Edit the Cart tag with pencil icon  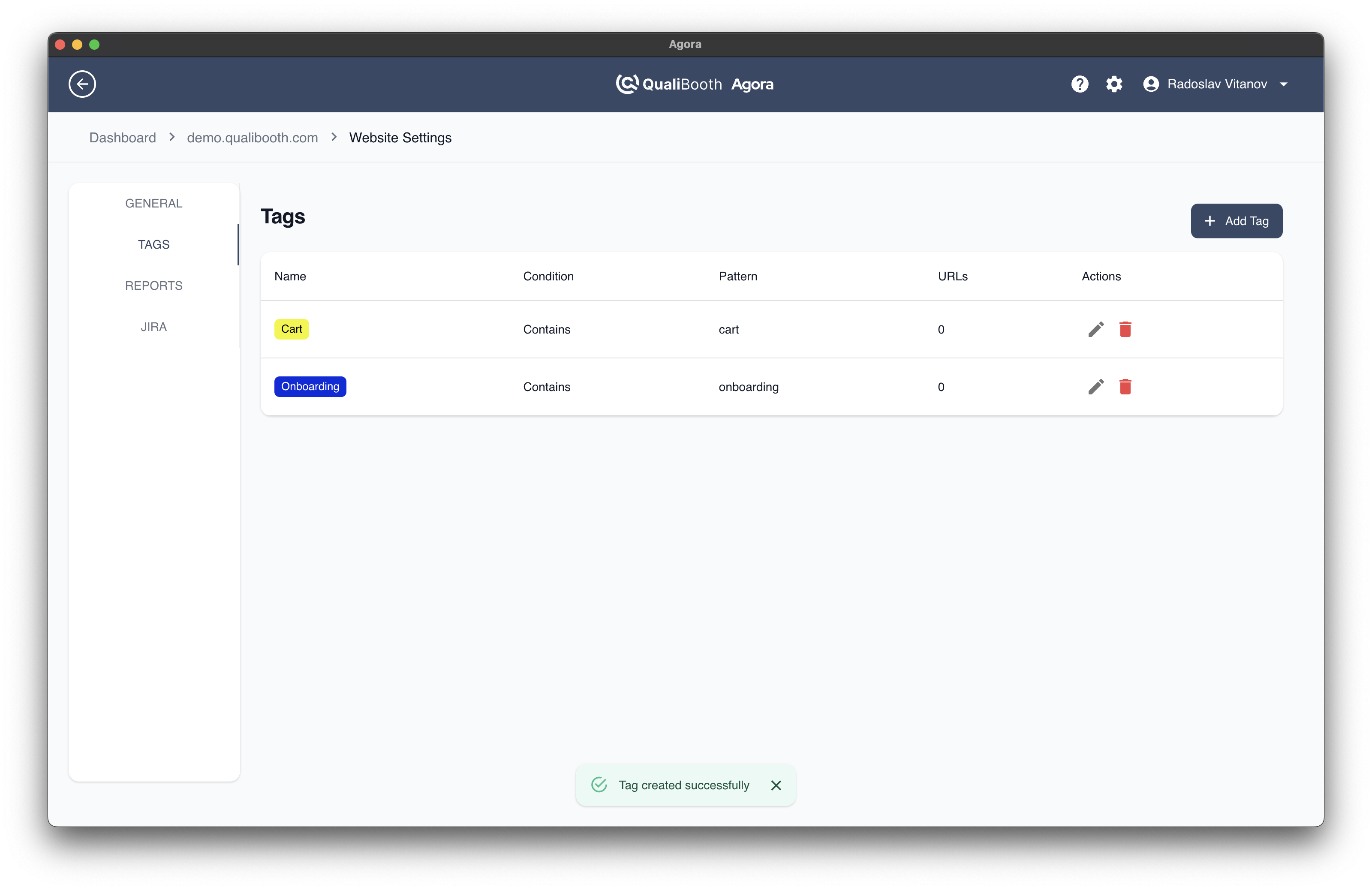click(1095, 329)
